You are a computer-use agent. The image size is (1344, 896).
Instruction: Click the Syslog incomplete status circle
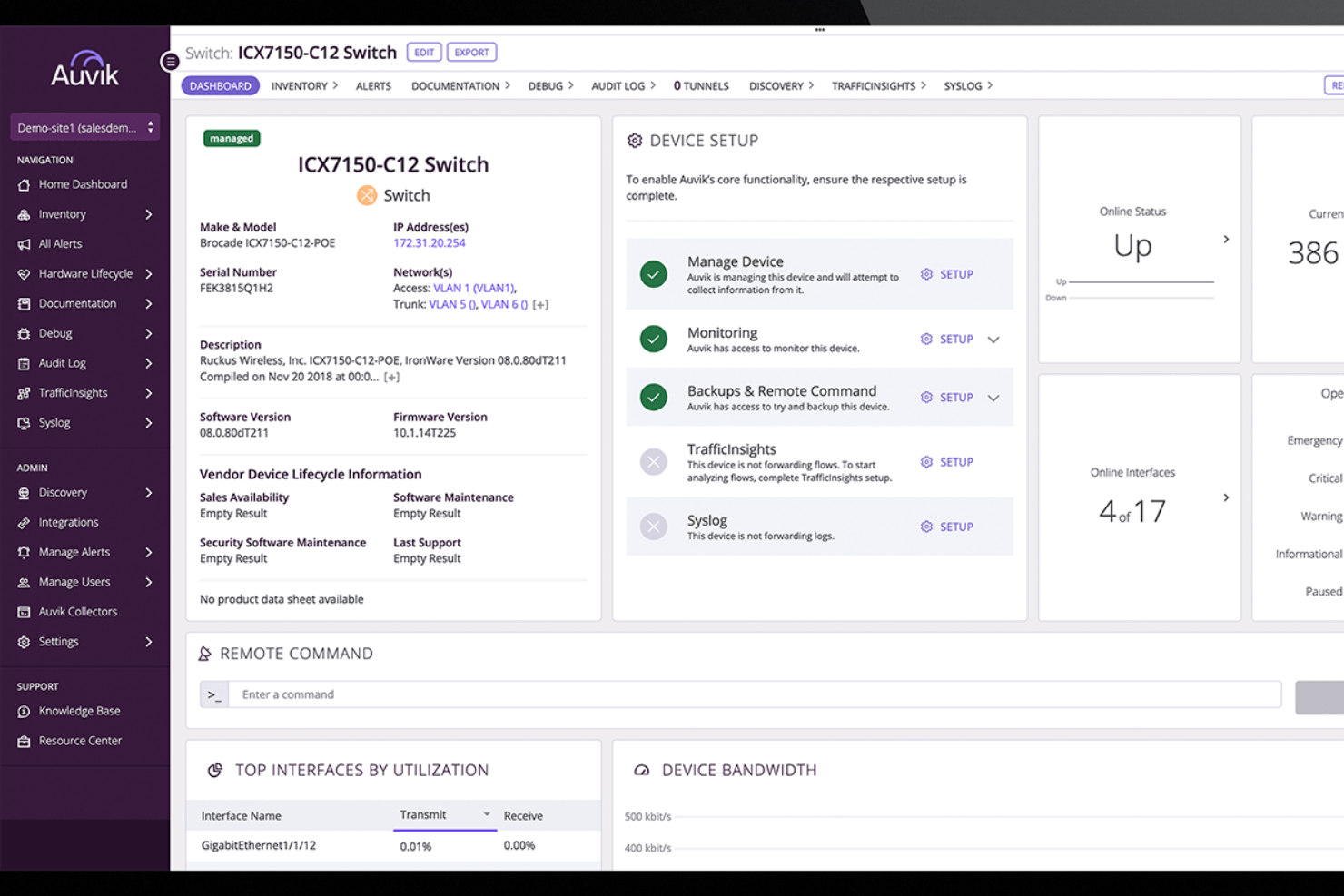coord(654,527)
